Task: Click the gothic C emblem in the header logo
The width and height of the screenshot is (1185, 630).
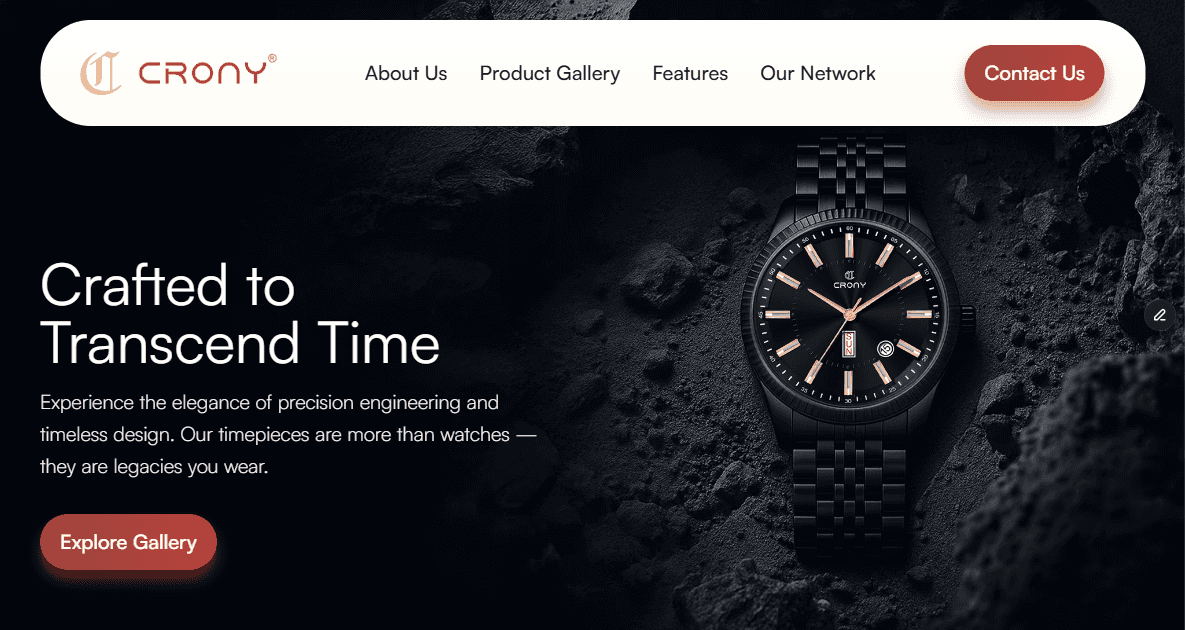Action: click(101, 73)
